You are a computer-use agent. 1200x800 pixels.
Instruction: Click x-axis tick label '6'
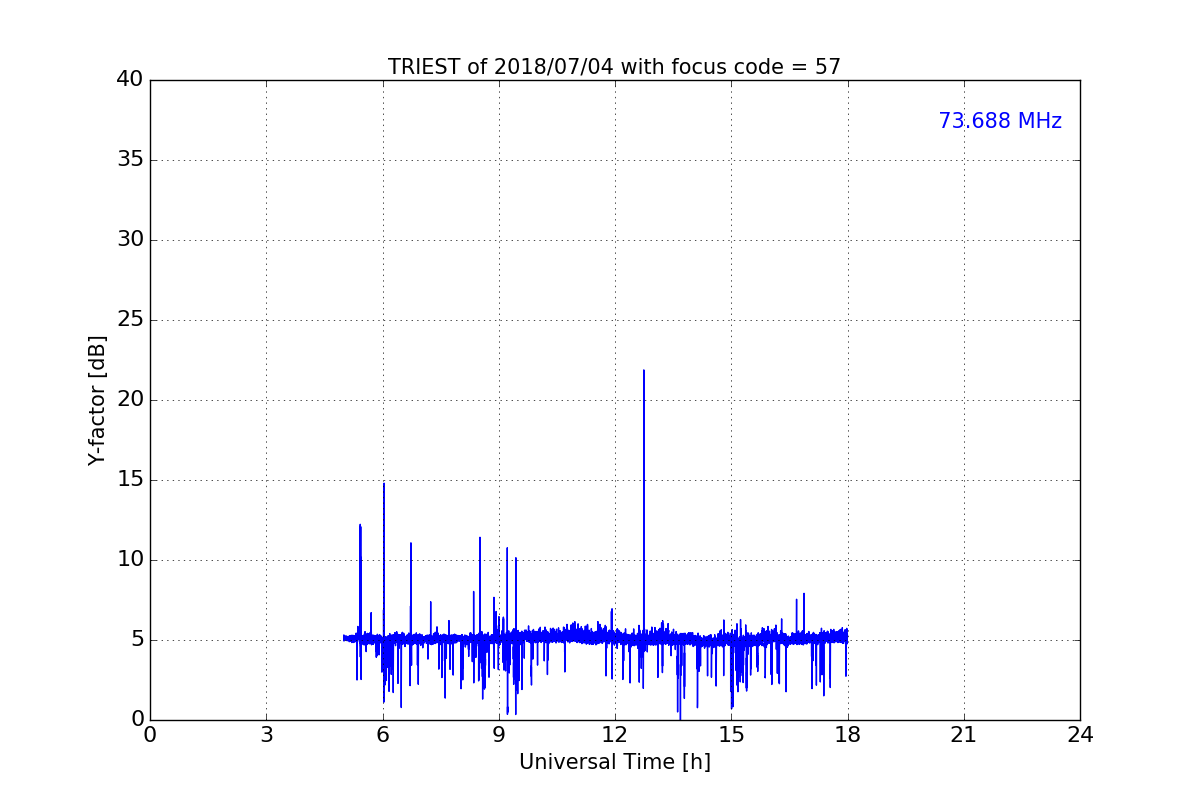382,735
